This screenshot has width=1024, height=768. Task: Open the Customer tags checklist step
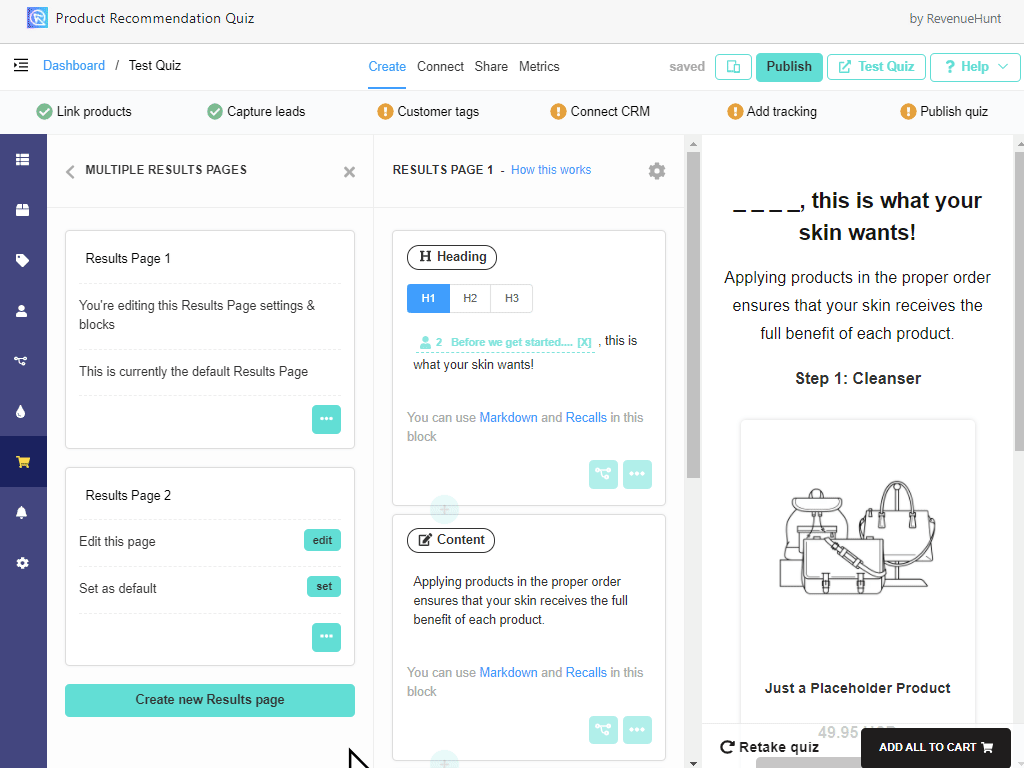coord(428,112)
